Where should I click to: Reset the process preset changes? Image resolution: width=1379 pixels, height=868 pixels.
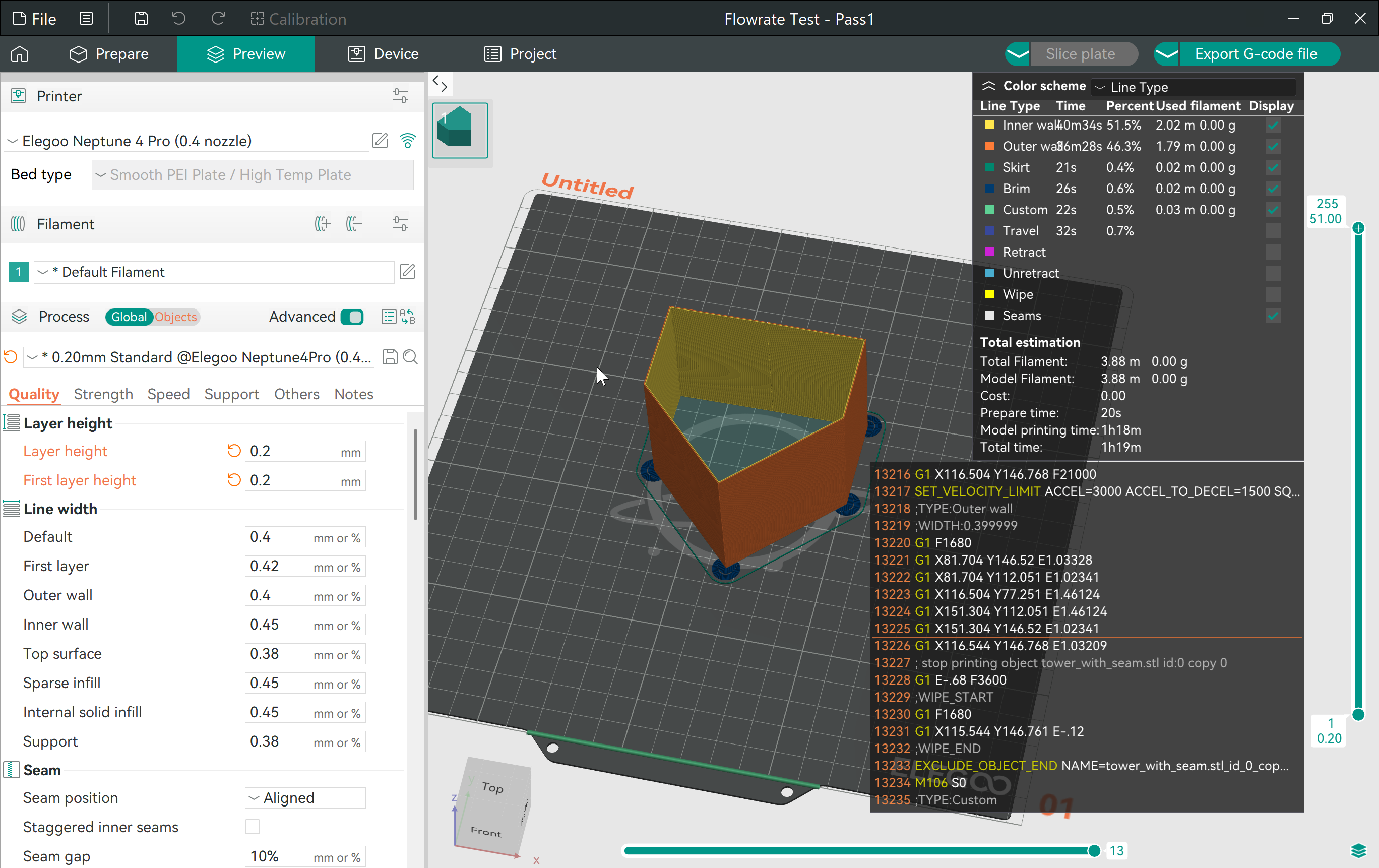pos(10,357)
